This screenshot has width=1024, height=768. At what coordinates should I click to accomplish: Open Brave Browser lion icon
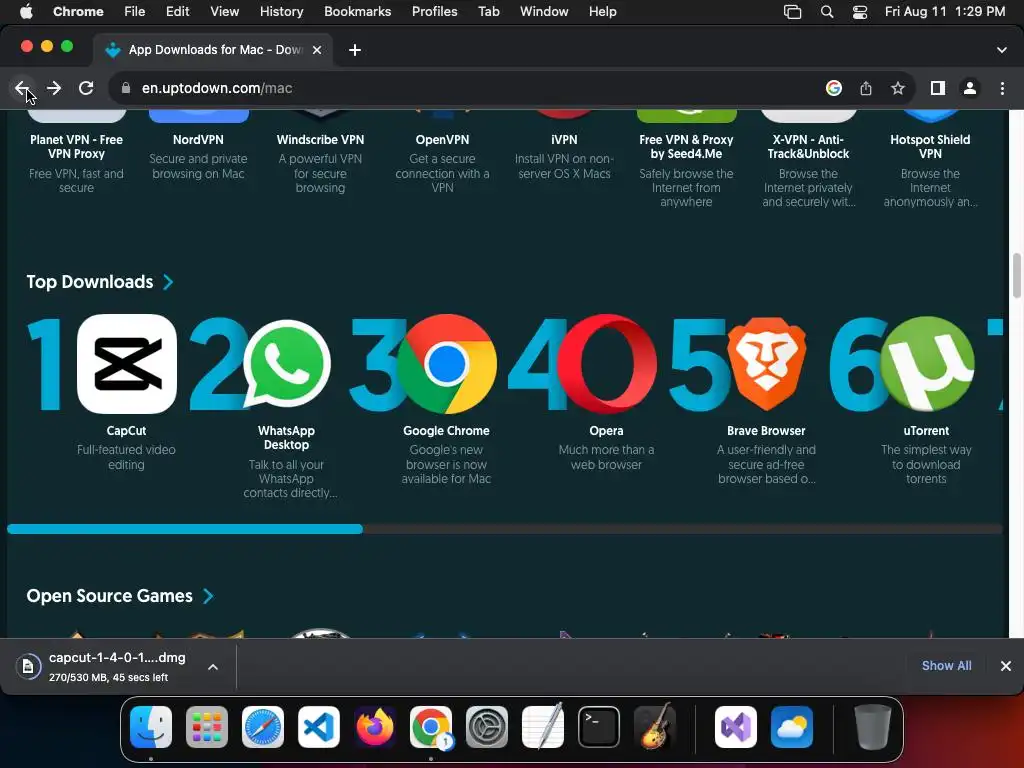click(x=767, y=364)
